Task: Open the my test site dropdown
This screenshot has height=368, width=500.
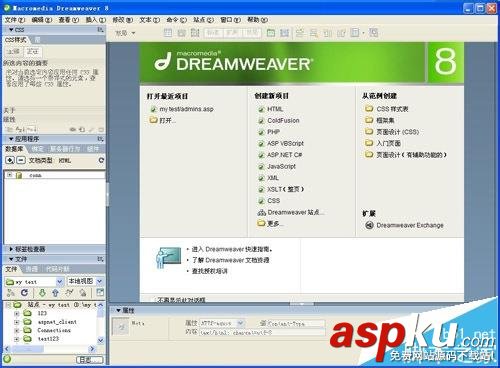Action: pos(60,282)
